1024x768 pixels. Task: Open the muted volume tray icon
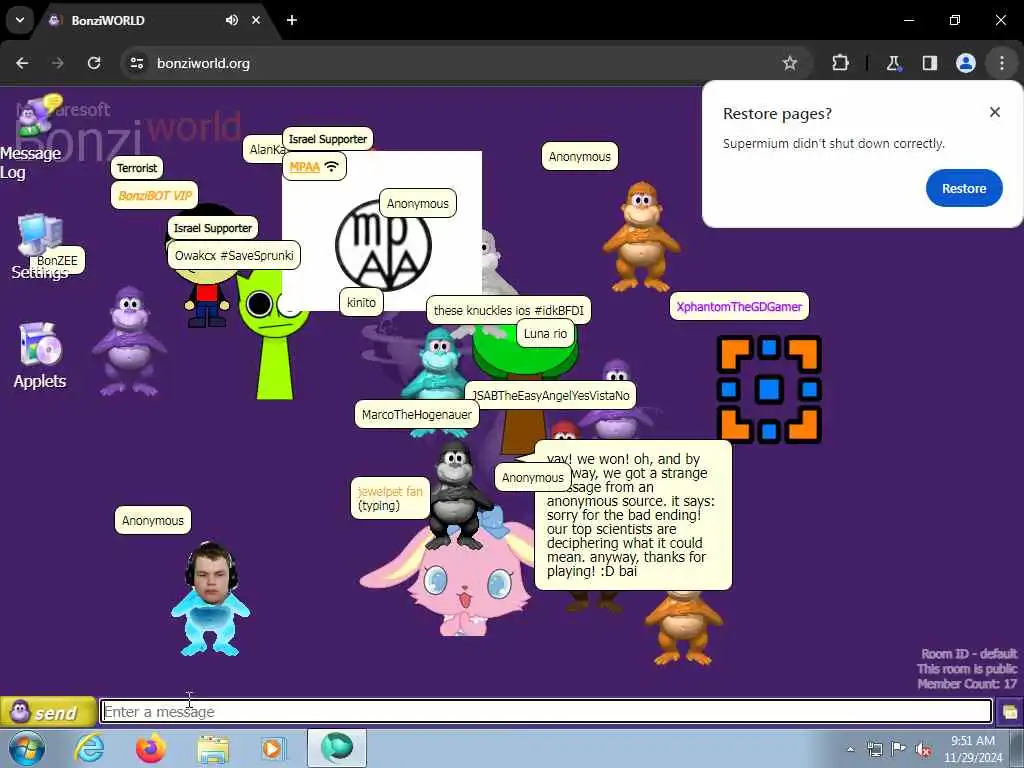(x=923, y=749)
